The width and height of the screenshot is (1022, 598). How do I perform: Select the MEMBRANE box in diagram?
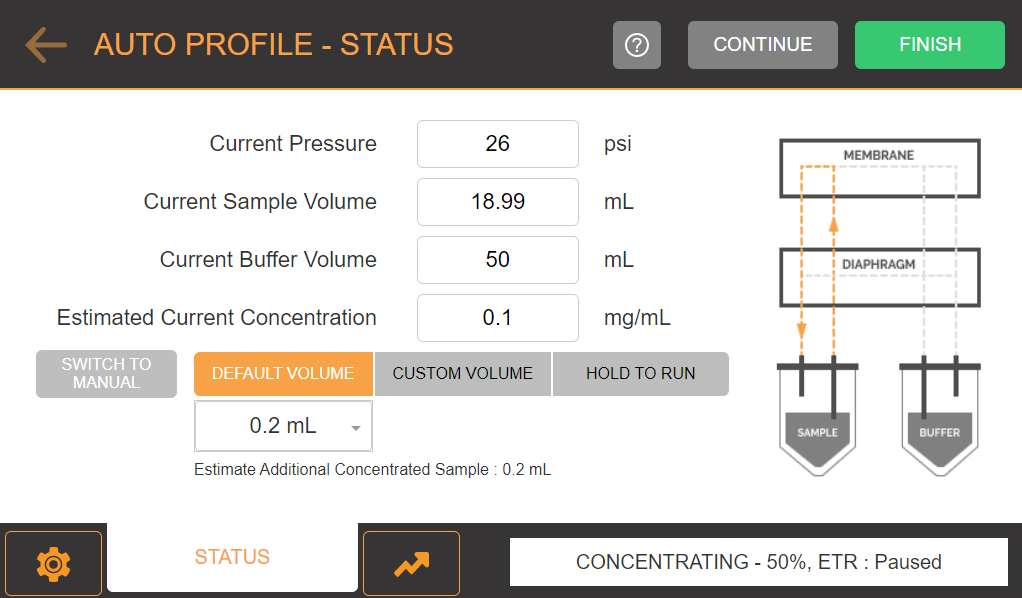point(880,168)
